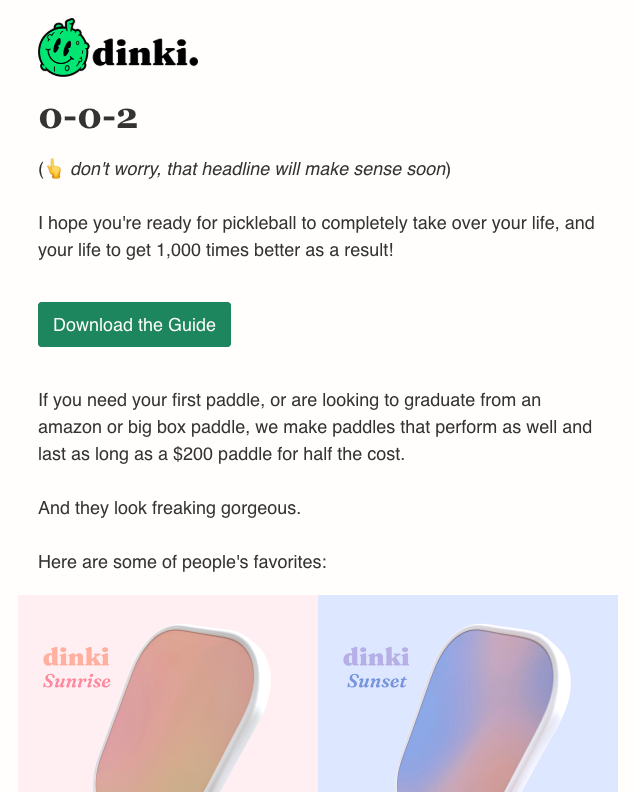
Task: Select the word Sunrise in pink script
Action: click(77, 681)
